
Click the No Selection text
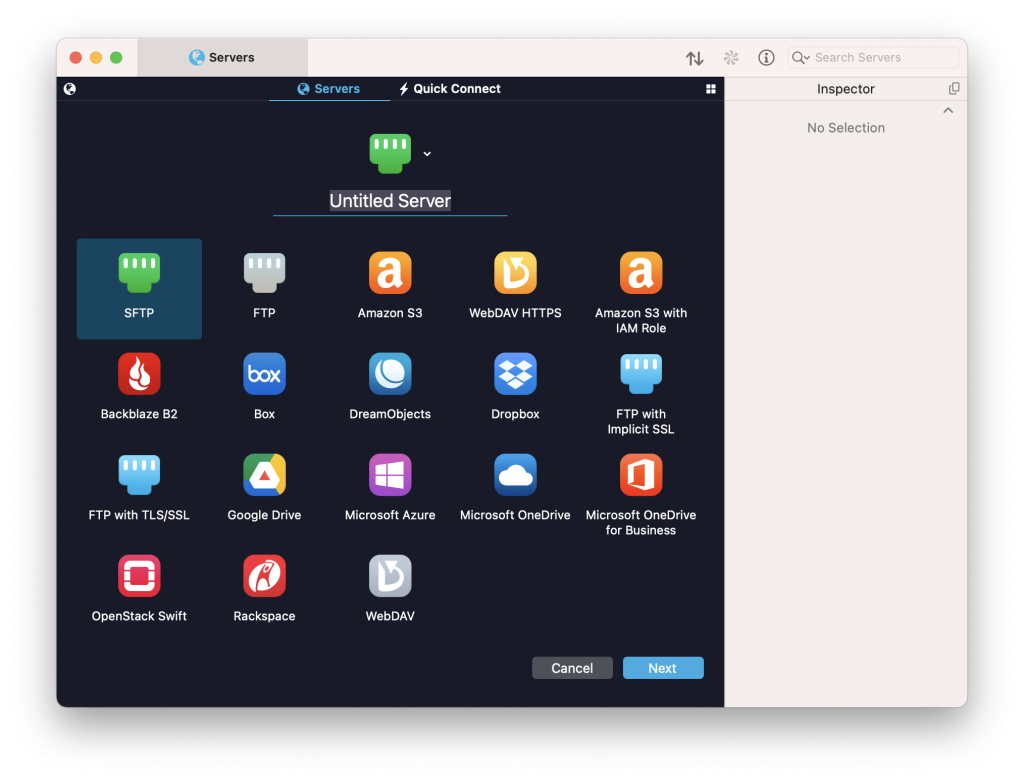coord(846,128)
